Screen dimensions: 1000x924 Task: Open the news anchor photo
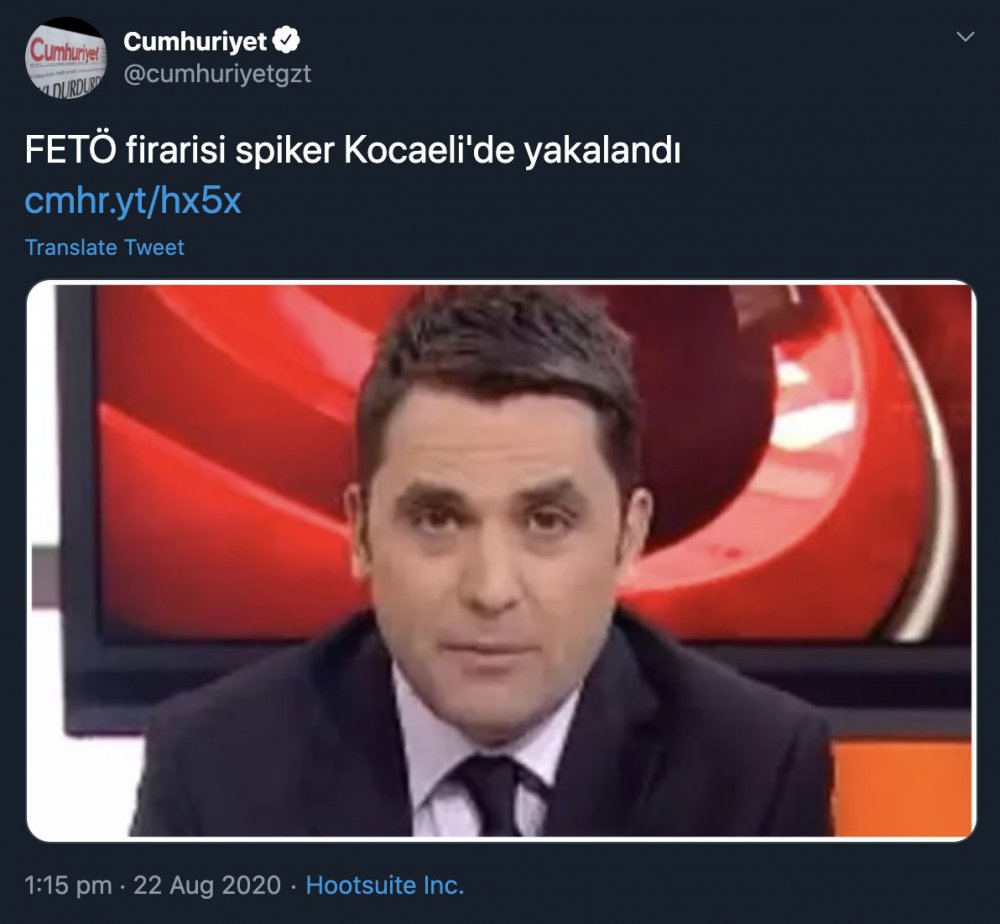(501, 561)
